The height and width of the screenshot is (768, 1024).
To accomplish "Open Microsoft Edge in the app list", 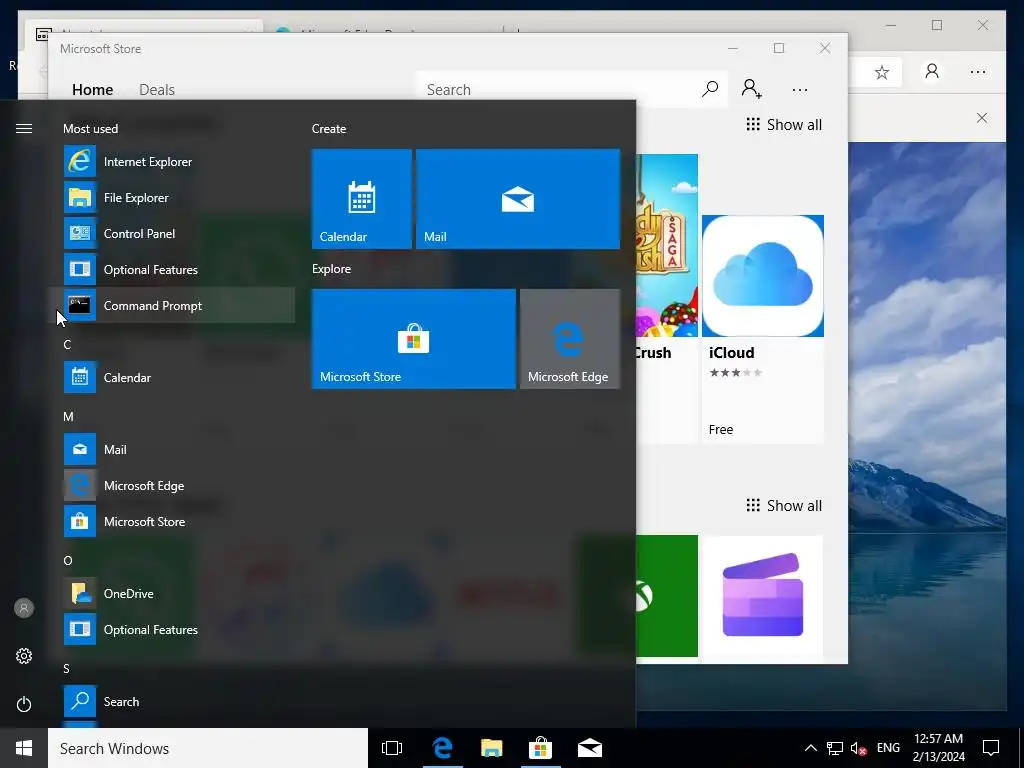I will pos(172,485).
